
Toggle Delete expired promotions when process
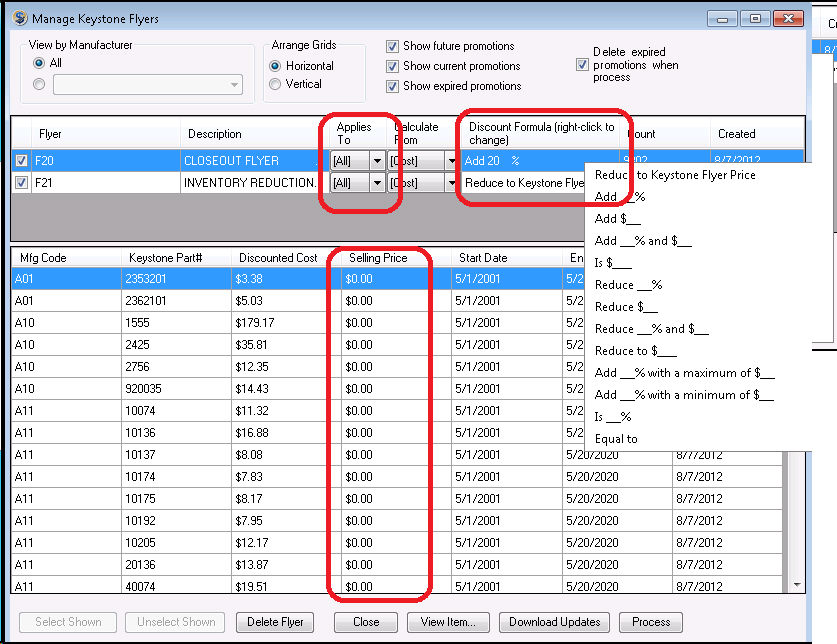tap(582, 65)
